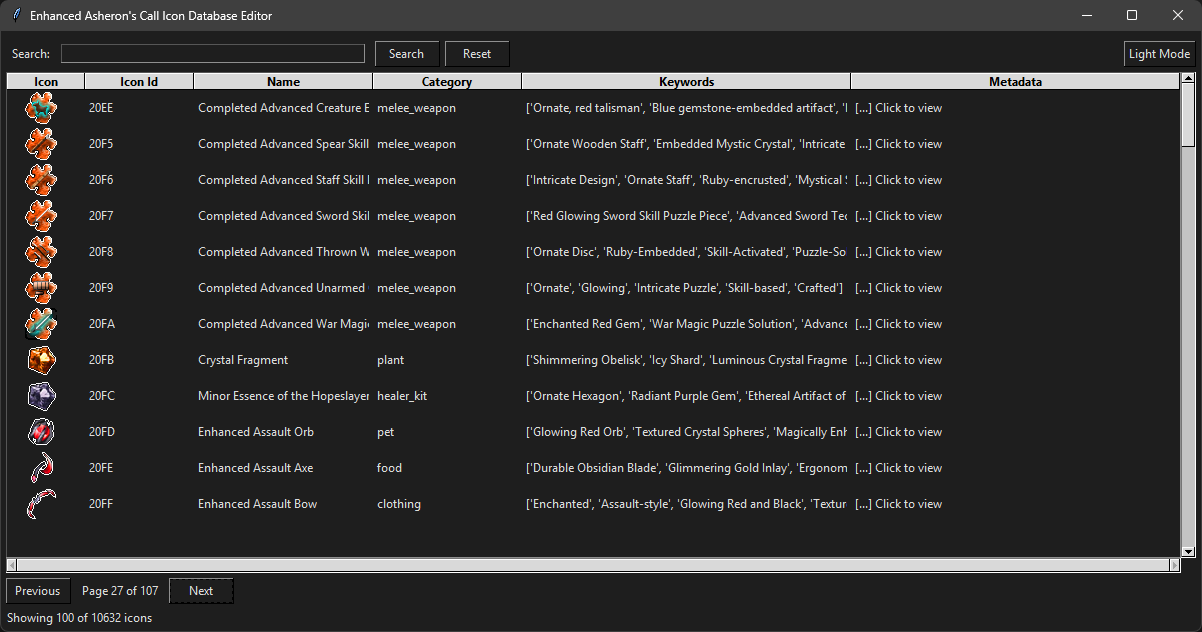The height and width of the screenshot is (632, 1202).
Task: Click the puzzle piece icon for 20F6
Action: click(x=41, y=180)
